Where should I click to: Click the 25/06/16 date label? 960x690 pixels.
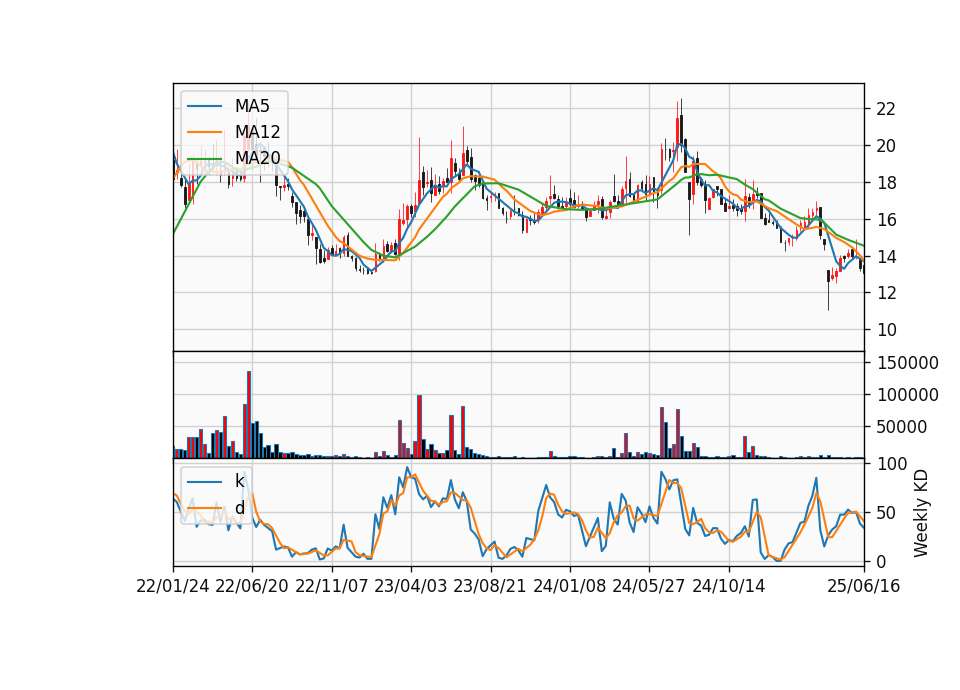point(864,586)
